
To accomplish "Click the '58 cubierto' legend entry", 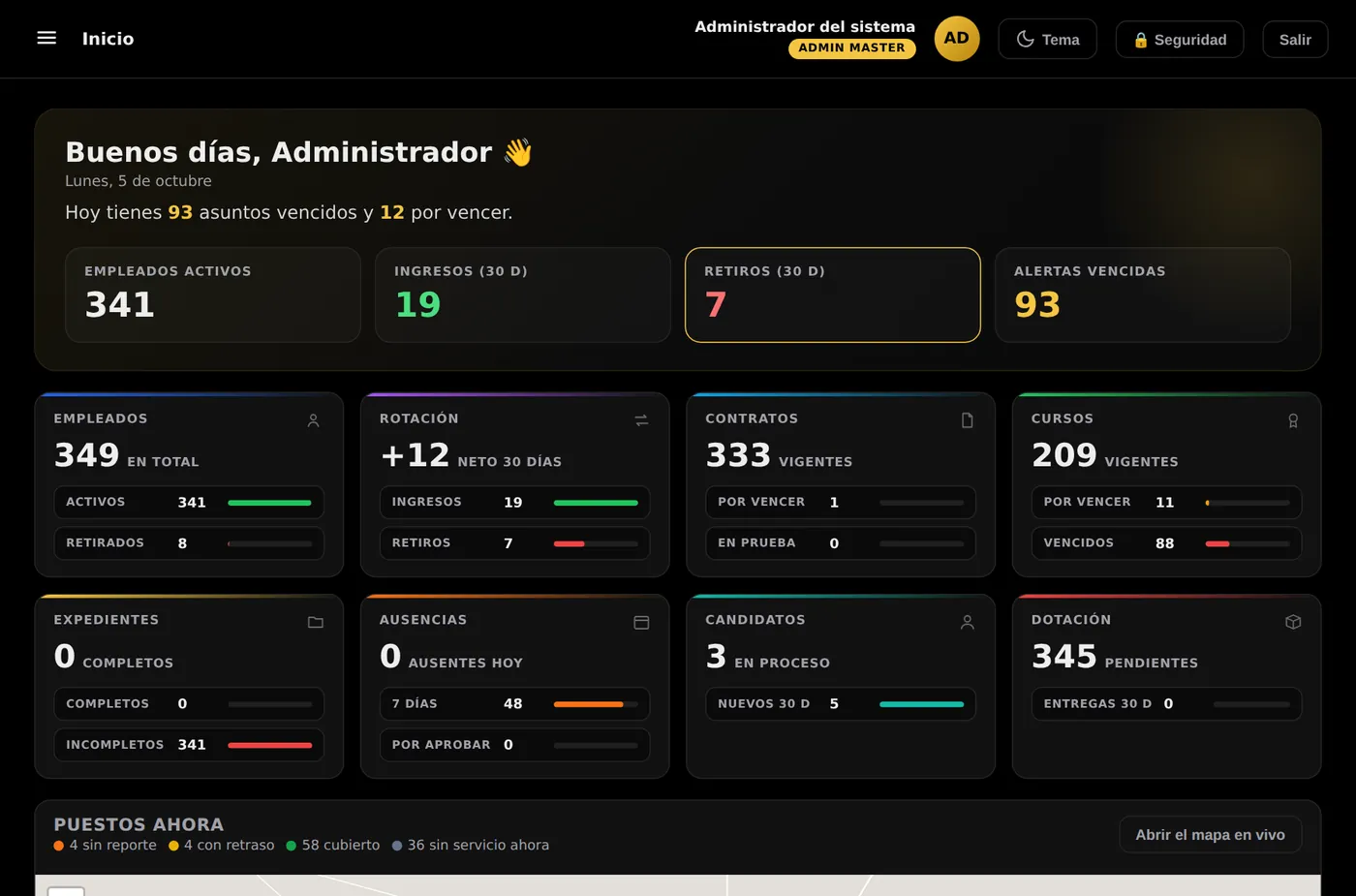I will click(333, 845).
